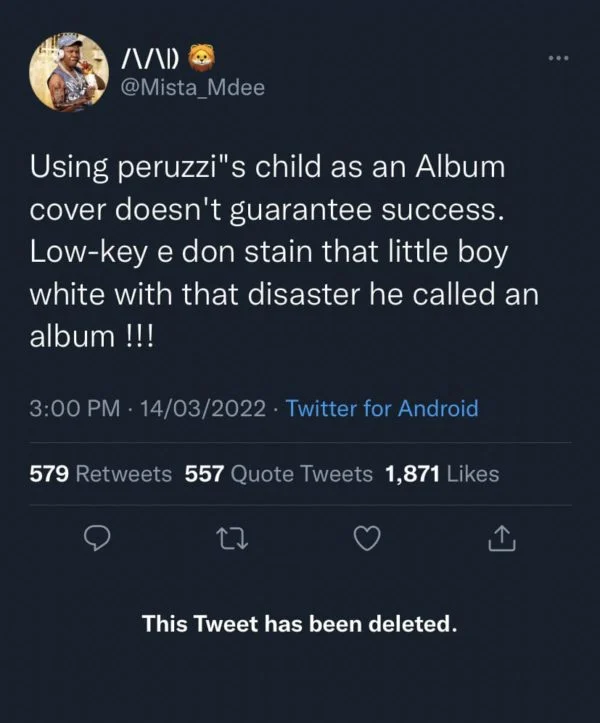Show the 557 Quote Tweets
Screen dimensions: 600x723
[x=279, y=473]
